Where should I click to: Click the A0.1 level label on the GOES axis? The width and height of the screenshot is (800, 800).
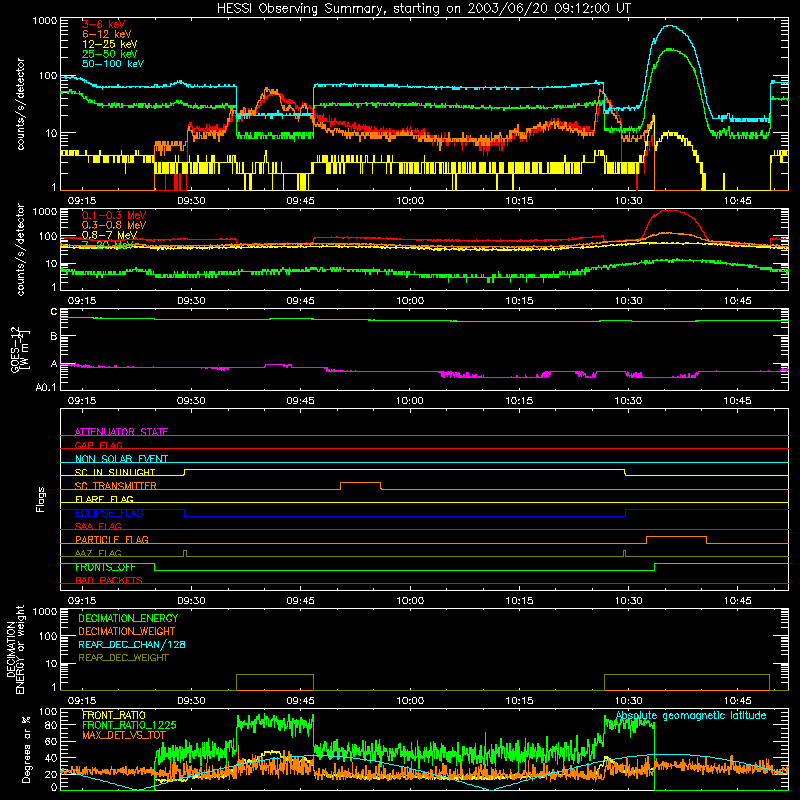(46, 387)
